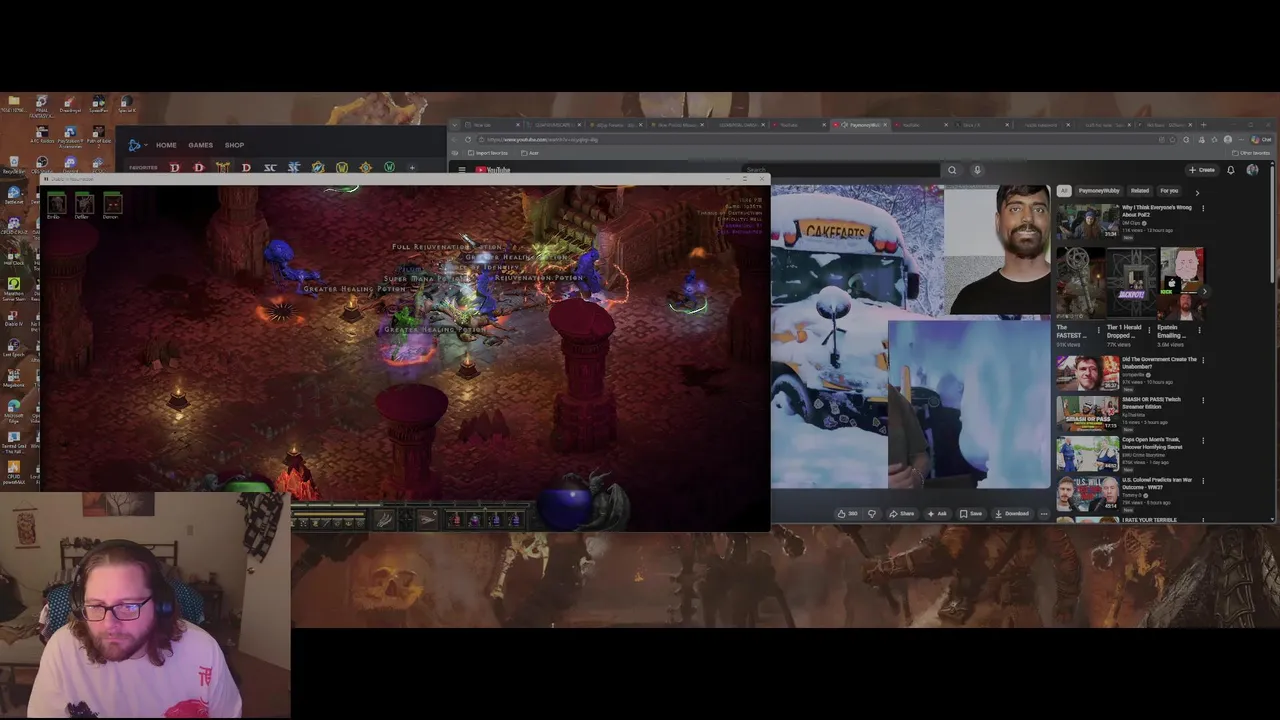Open the CPUID CPU-Z desktop shortcut
The width and height of the screenshot is (1280, 720).
pos(14,226)
